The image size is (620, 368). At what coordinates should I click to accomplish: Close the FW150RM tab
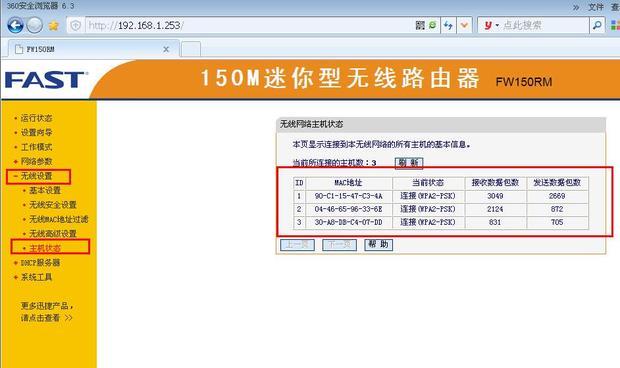pos(166,49)
